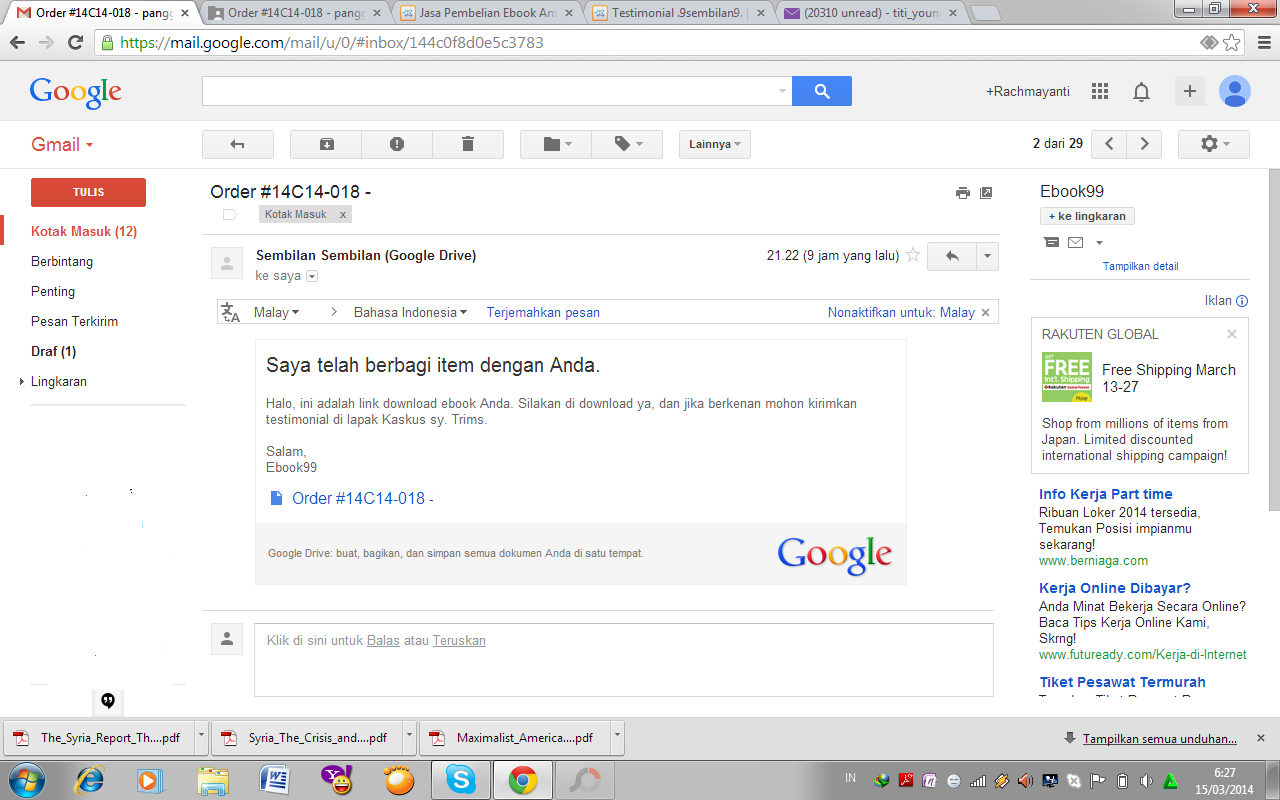Click the Teruskan forward link
The width and height of the screenshot is (1280, 800).
[x=459, y=640]
